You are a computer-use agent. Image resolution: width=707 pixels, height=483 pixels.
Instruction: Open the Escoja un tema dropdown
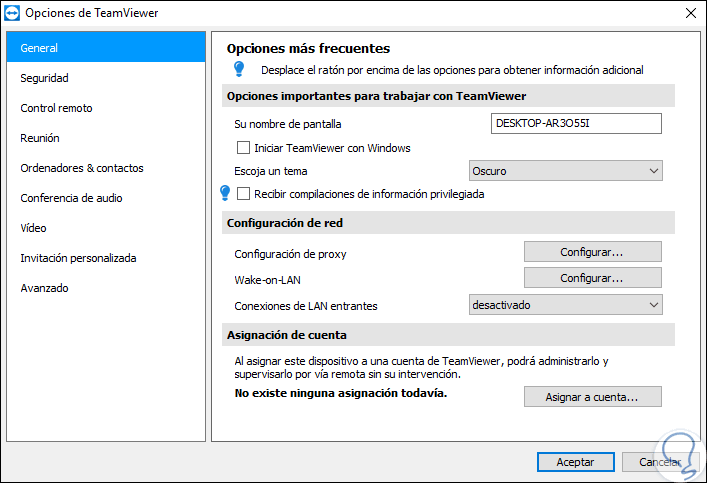[x=565, y=171]
